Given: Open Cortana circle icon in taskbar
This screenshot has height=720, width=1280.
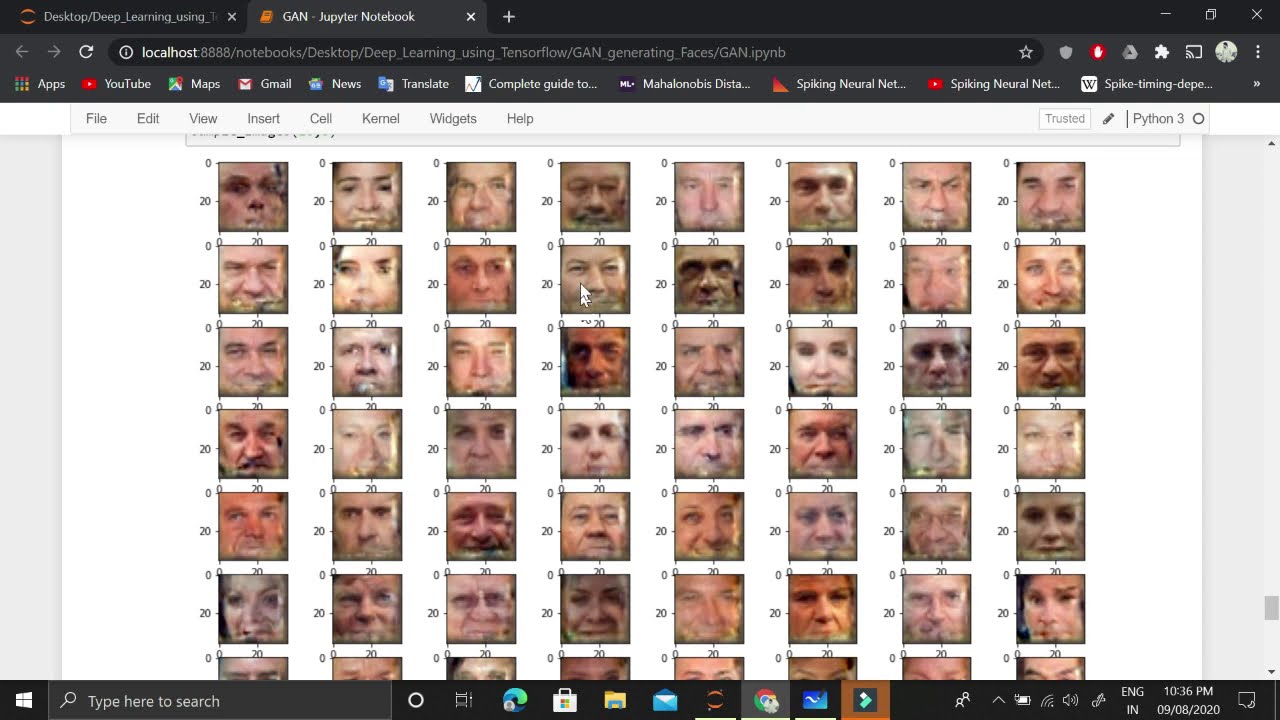Looking at the screenshot, I should [416, 700].
